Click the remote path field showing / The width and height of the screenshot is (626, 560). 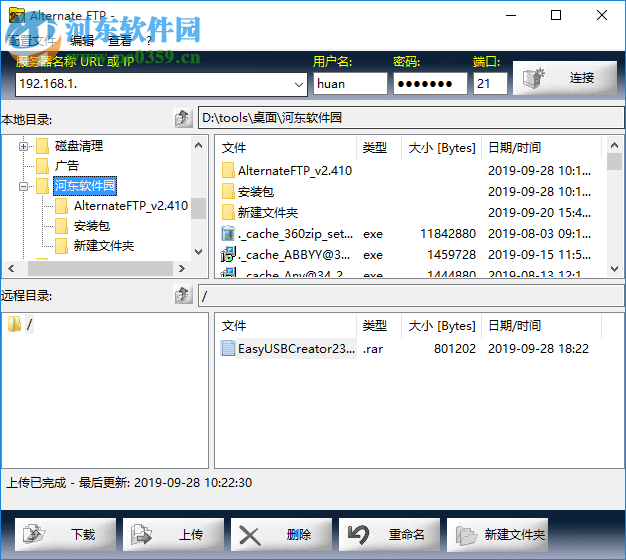tap(411, 296)
